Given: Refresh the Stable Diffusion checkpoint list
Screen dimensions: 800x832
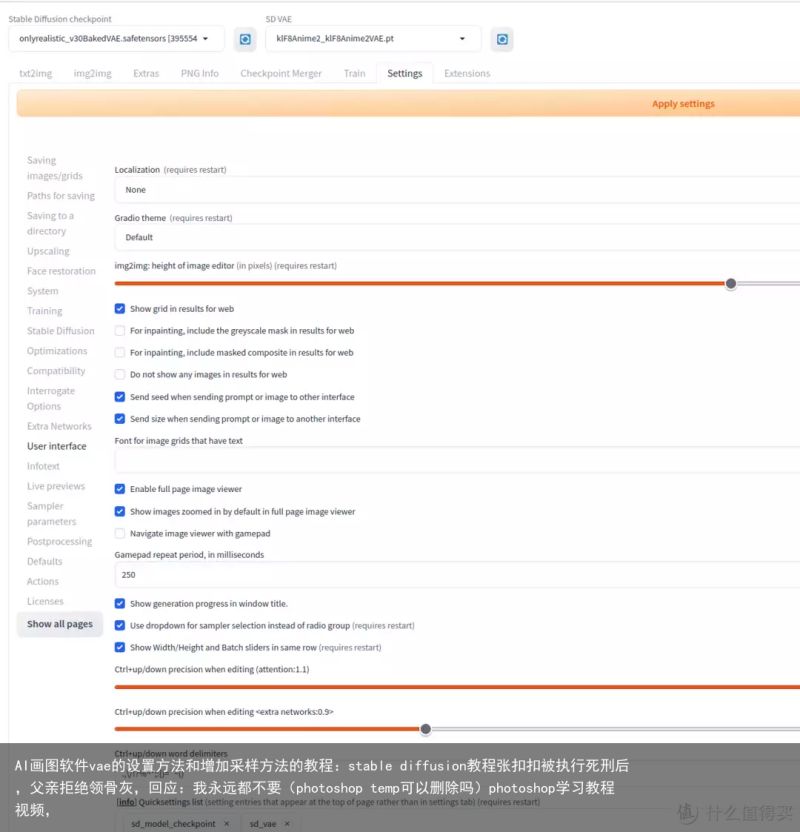Looking at the screenshot, I should pos(245,39).
